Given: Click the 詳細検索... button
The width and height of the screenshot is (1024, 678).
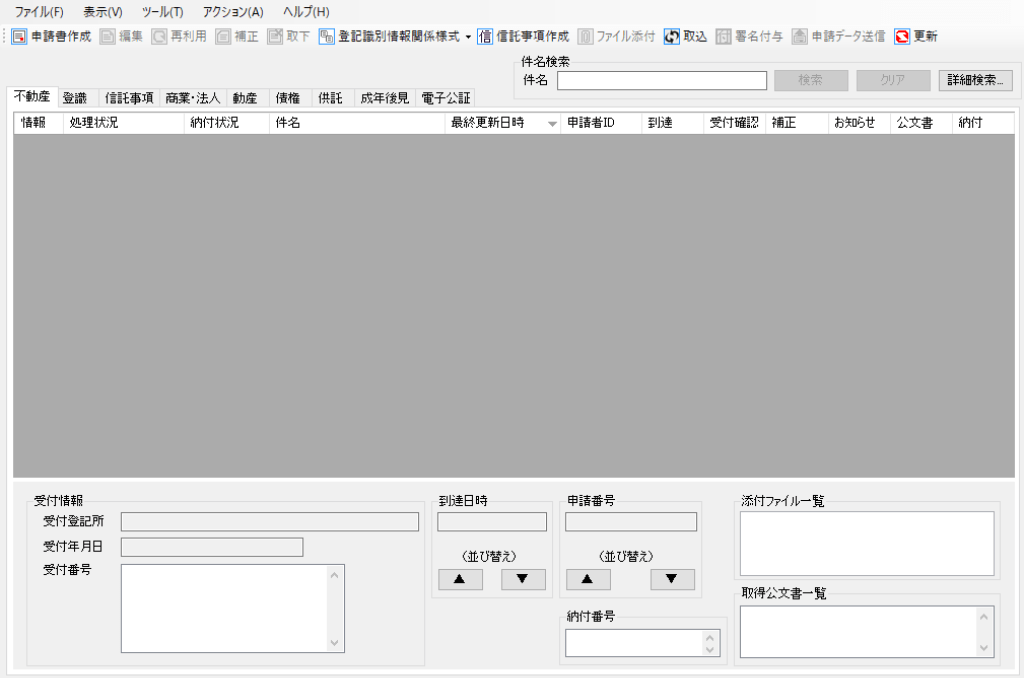Looking at the screenshot, I should click(975, 80).
